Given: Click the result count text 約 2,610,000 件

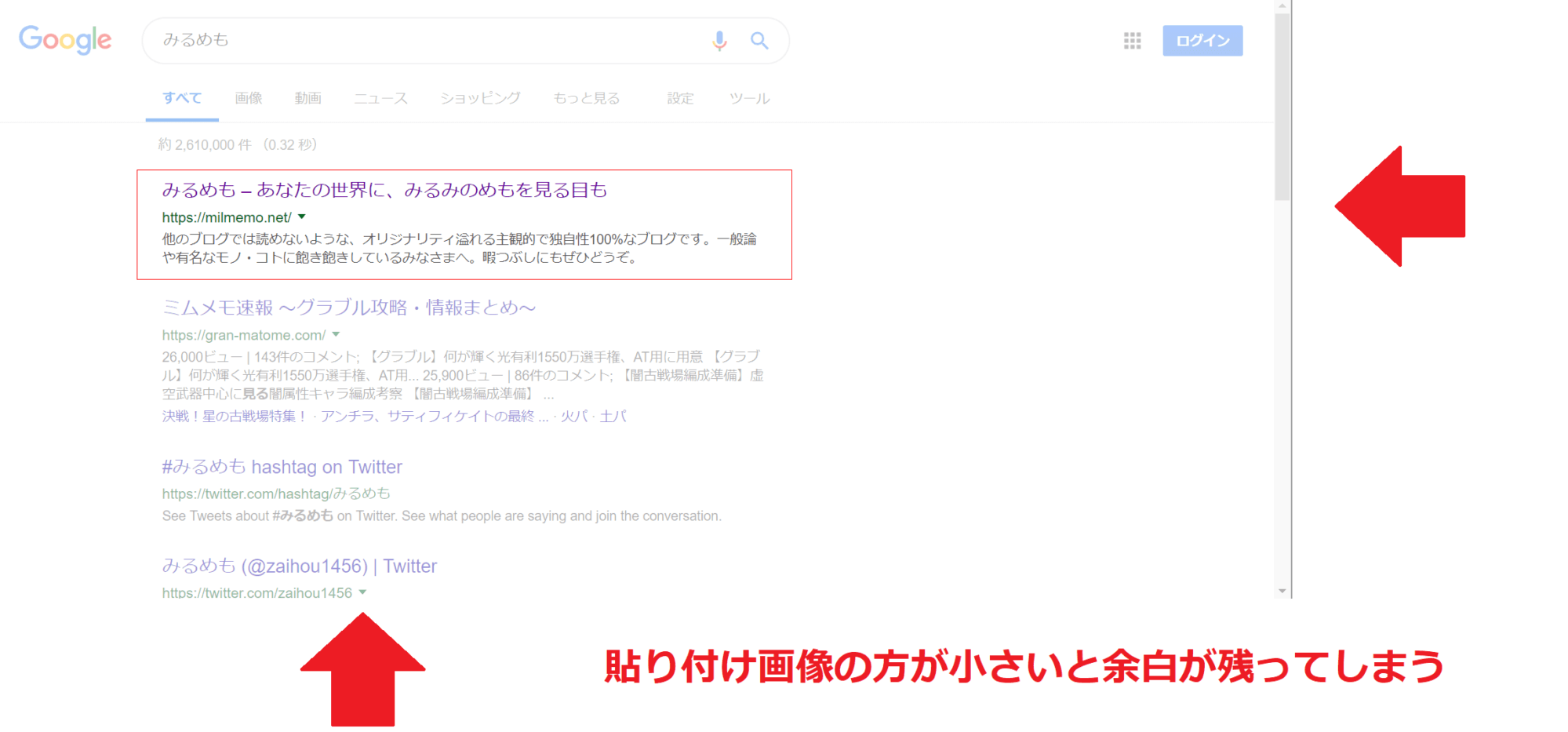Looking at the screenshot, I should pyautogui.click(x=205, y=145).
